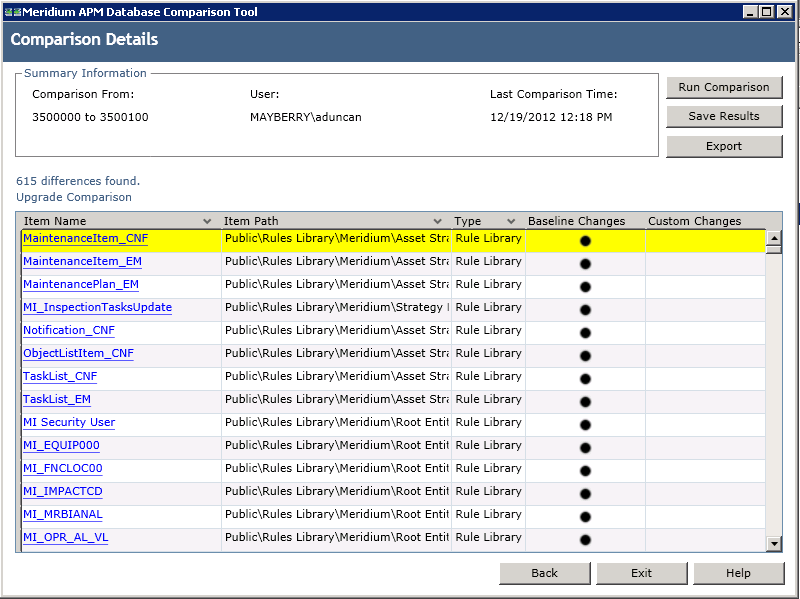Click the '12/19/2012 12:18 PM' comparison time
Screen dimensions: 800x599
tap(551, 117)
